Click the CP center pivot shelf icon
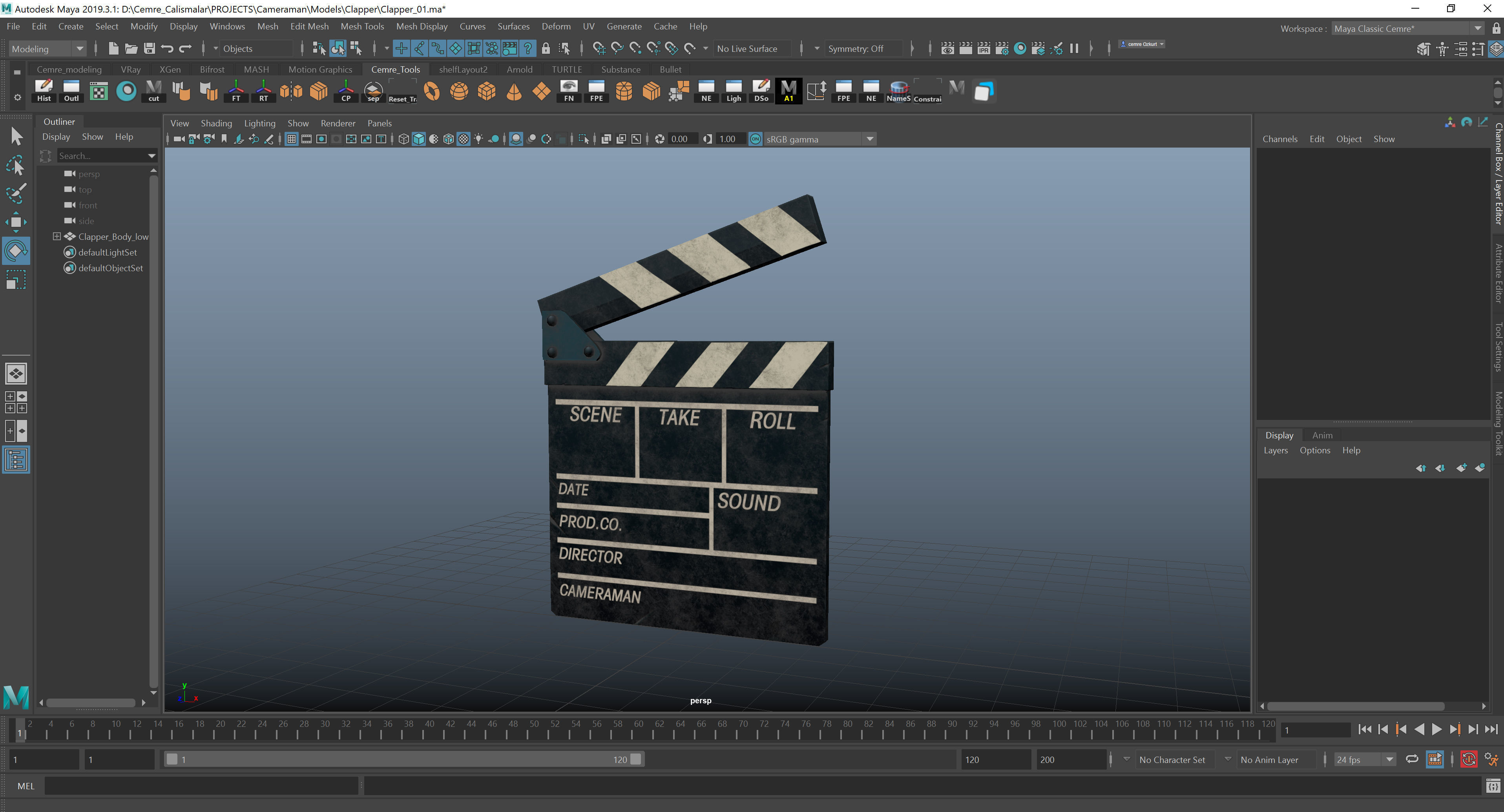Viewport: 1504px width, 812px height. pos(346,91)
